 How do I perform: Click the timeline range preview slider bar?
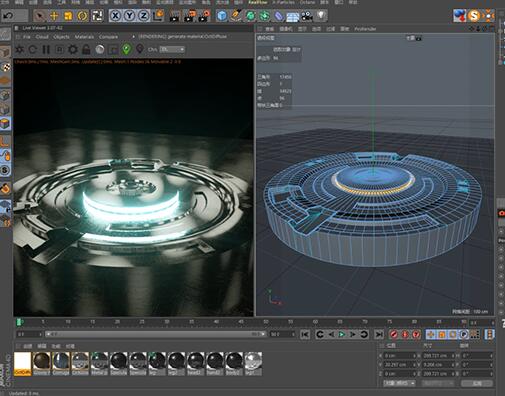tap(155, 334)
